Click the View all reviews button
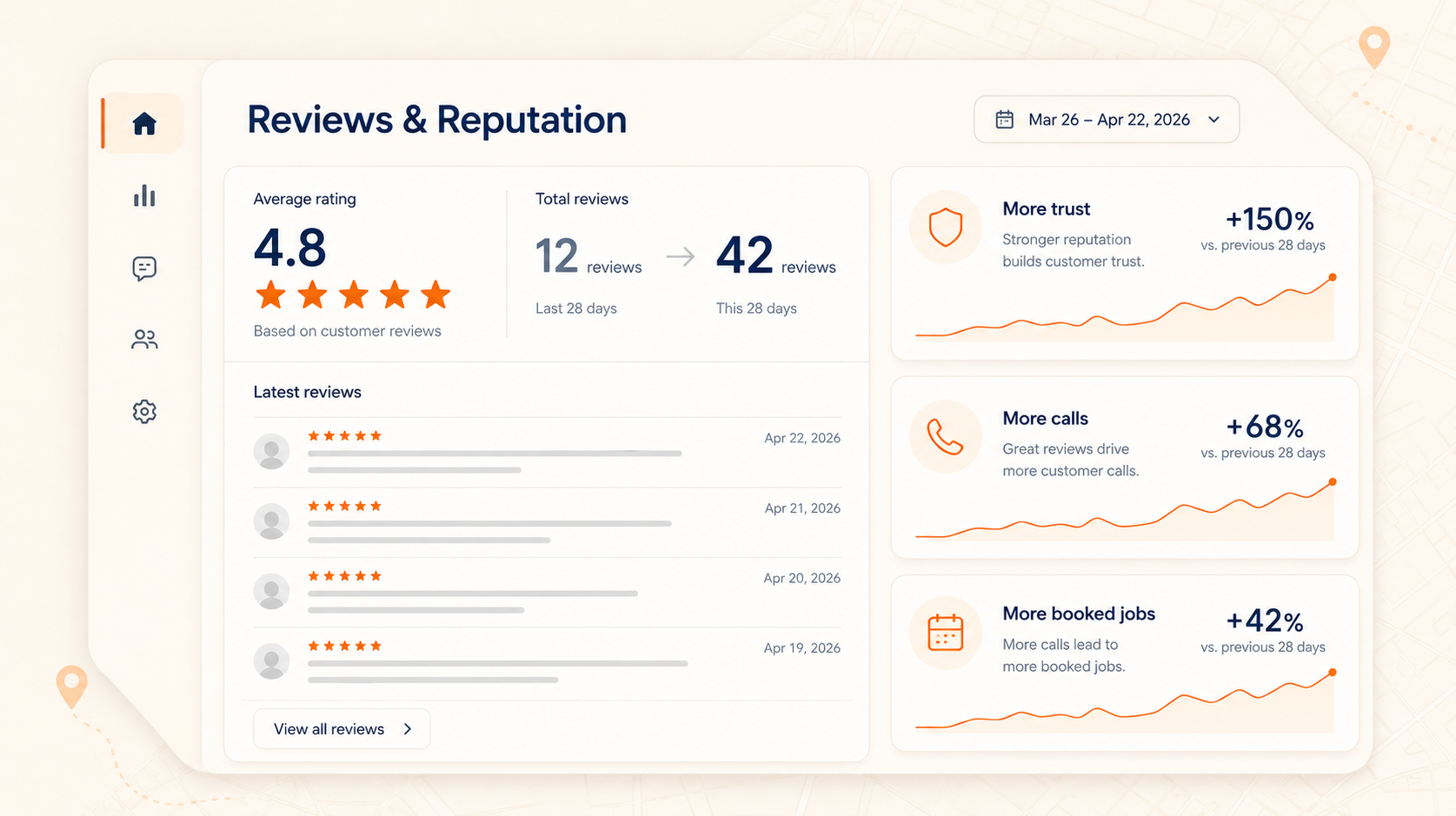This screenshot has width=1456, height=816. click(342, 729)
